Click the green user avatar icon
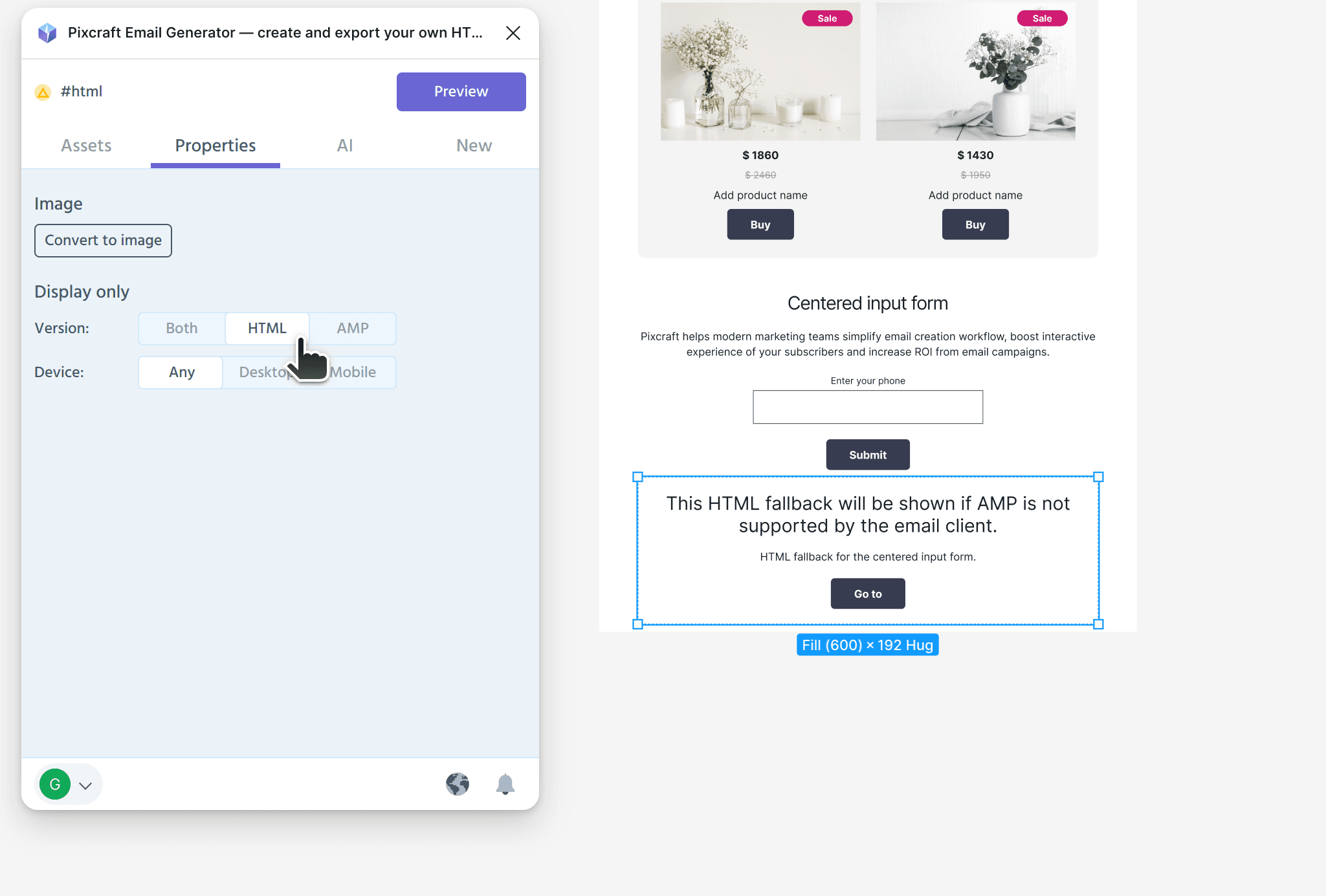 click(55, 784)
